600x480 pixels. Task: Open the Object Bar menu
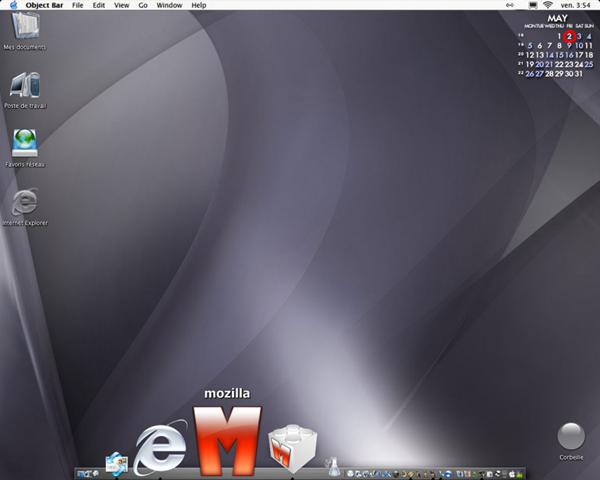pyautogui.click(x=44, y=5)
